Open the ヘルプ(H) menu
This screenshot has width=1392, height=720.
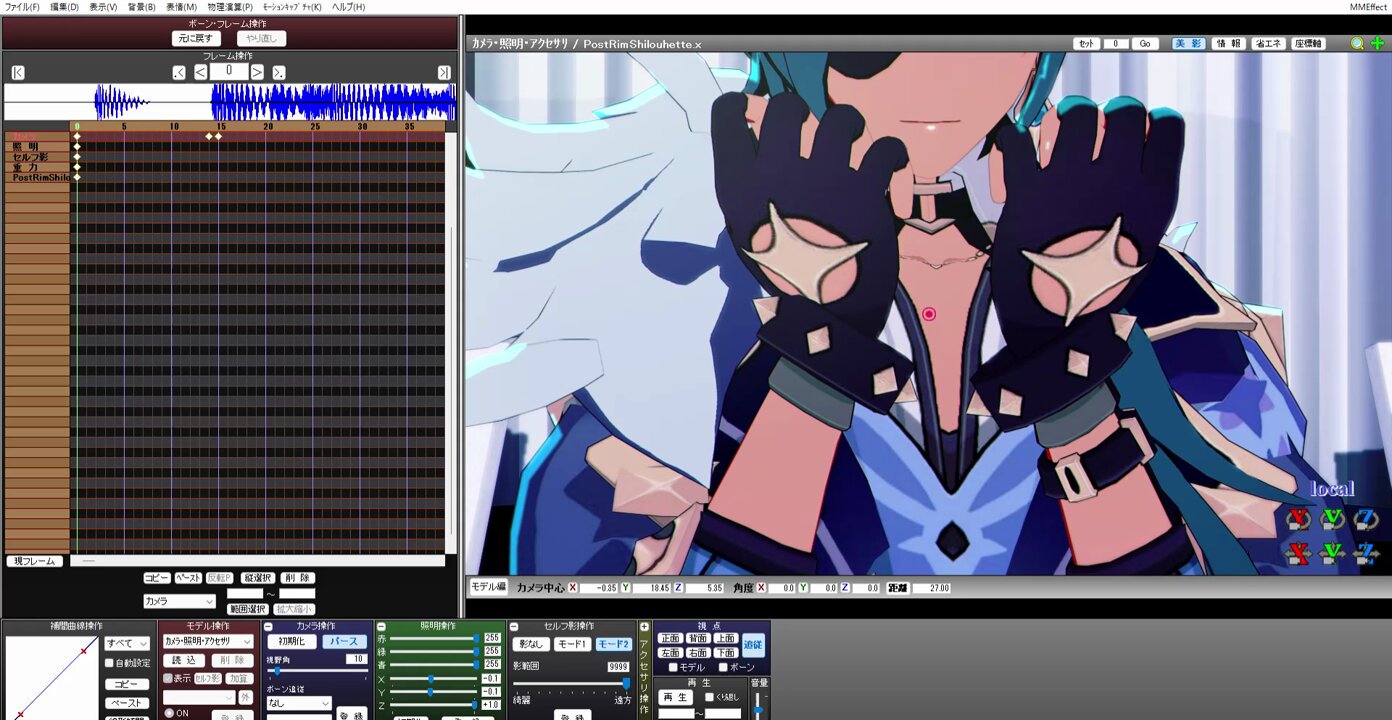[x=348, y=7]
